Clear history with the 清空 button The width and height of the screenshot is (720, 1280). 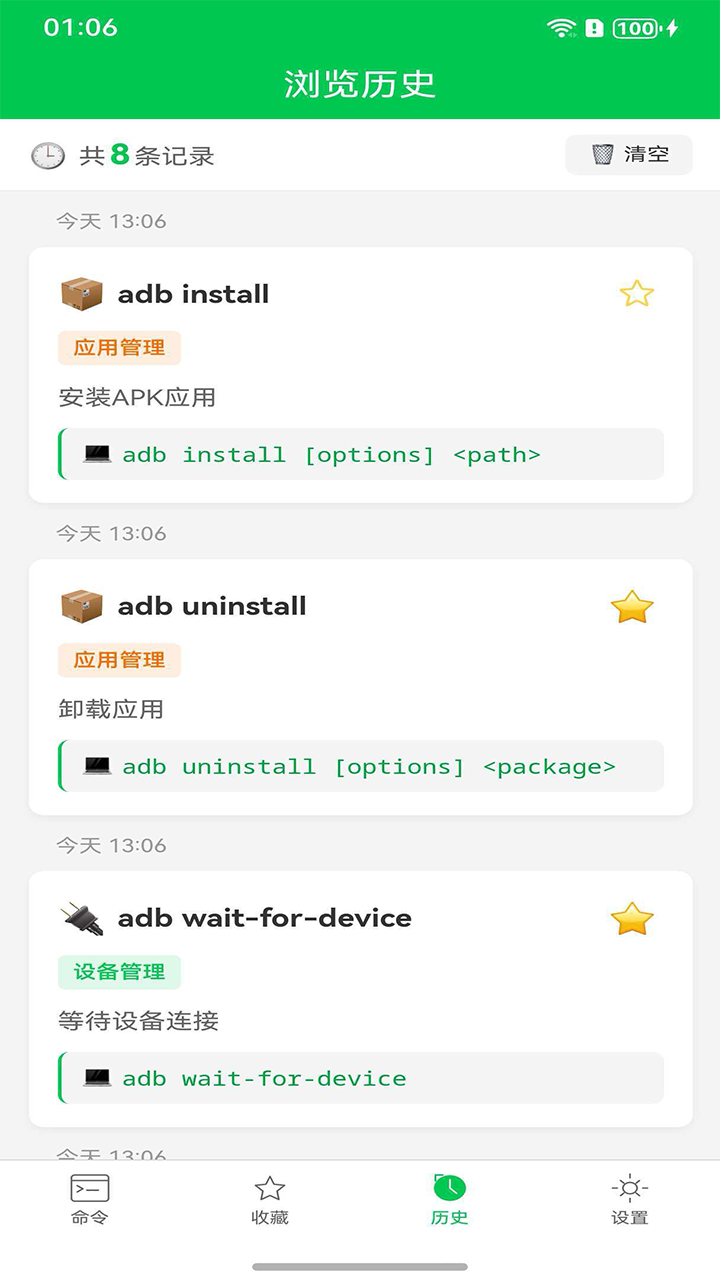629,155
